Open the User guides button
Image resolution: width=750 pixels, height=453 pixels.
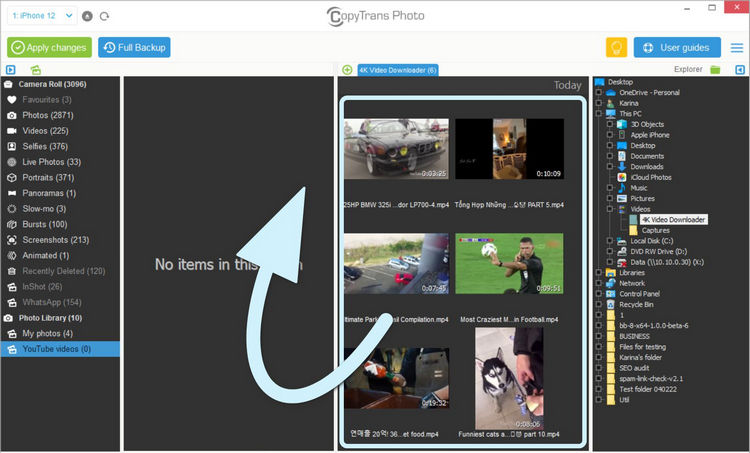[x=677, y=47]
